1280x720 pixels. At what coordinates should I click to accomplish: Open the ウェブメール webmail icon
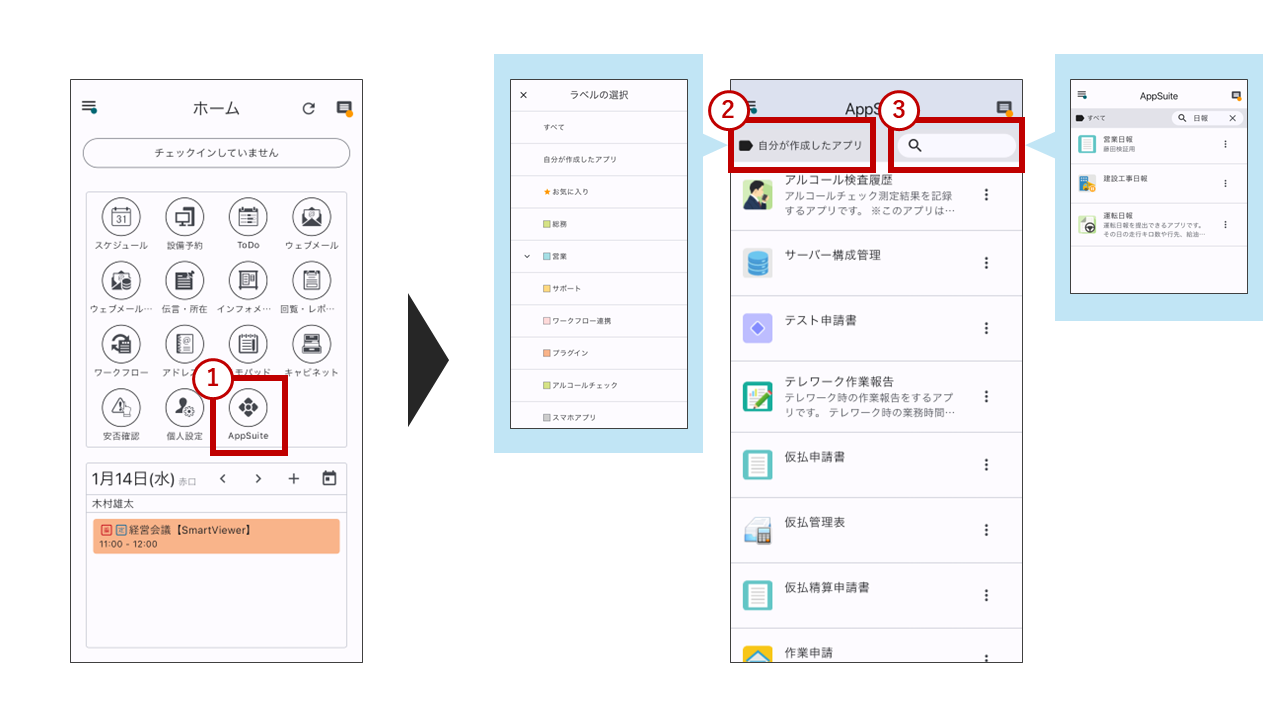[311, 217]
